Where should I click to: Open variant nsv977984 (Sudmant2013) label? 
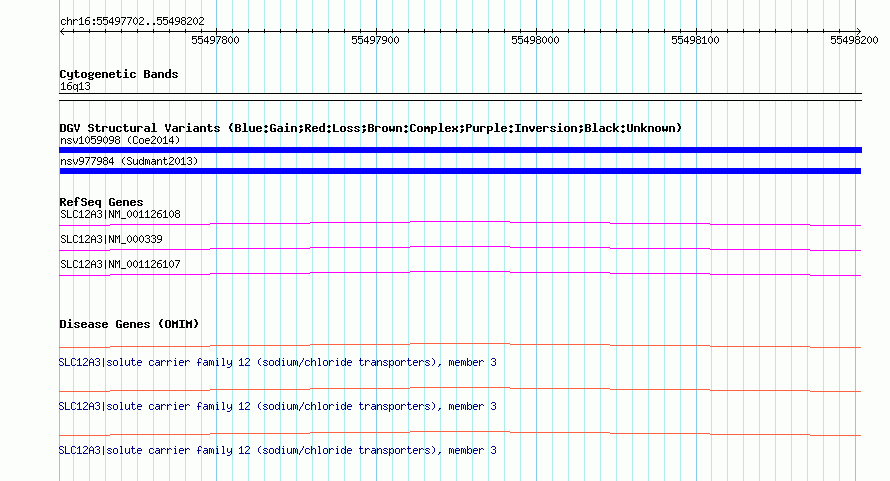click(x=129, y=161)
